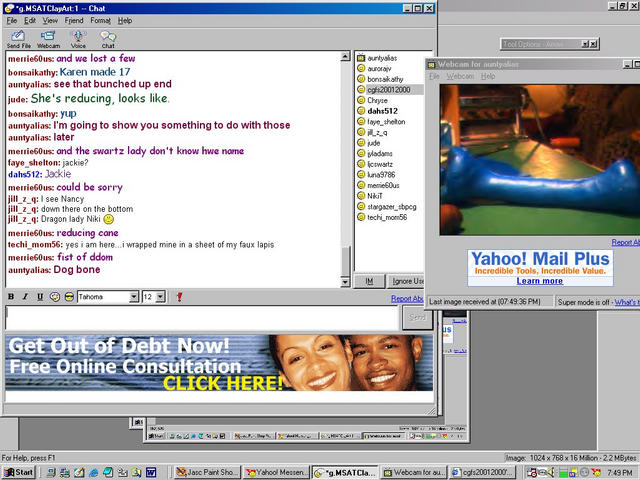Screen dimensions: 640x480
Task: Toggle underline text formatting
Action: 40,297
